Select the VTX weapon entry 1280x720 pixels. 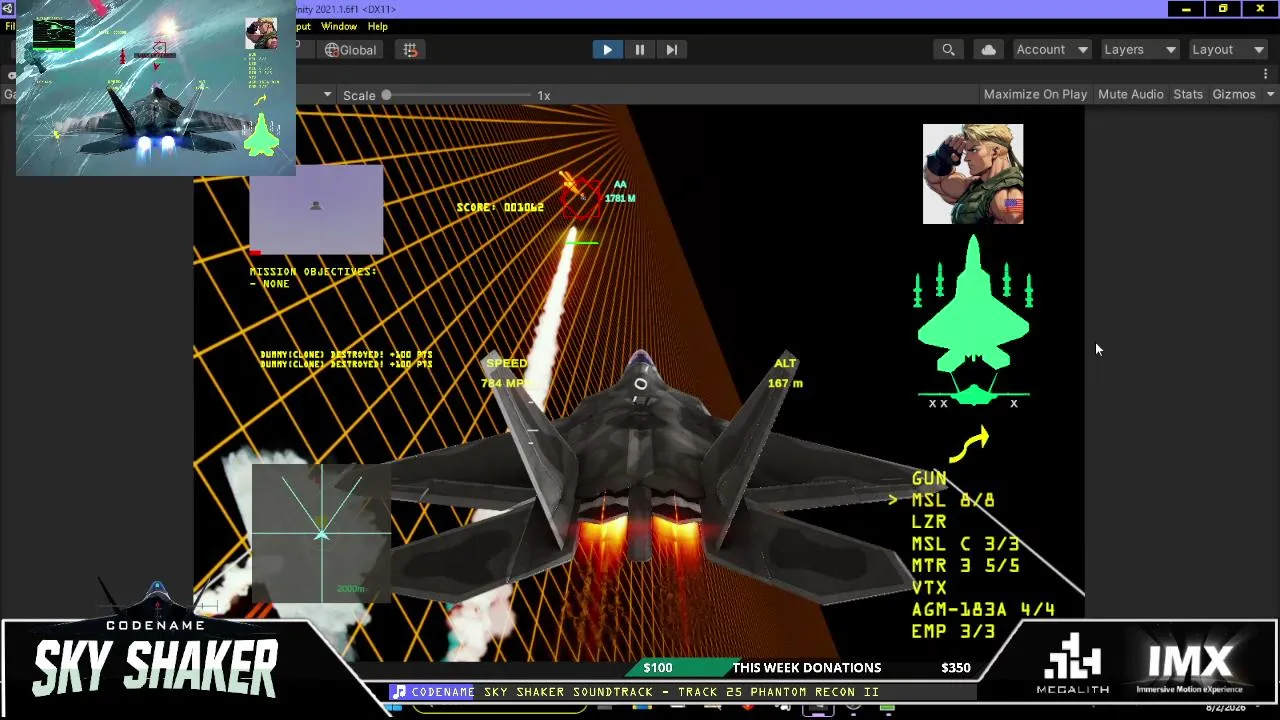929,588
